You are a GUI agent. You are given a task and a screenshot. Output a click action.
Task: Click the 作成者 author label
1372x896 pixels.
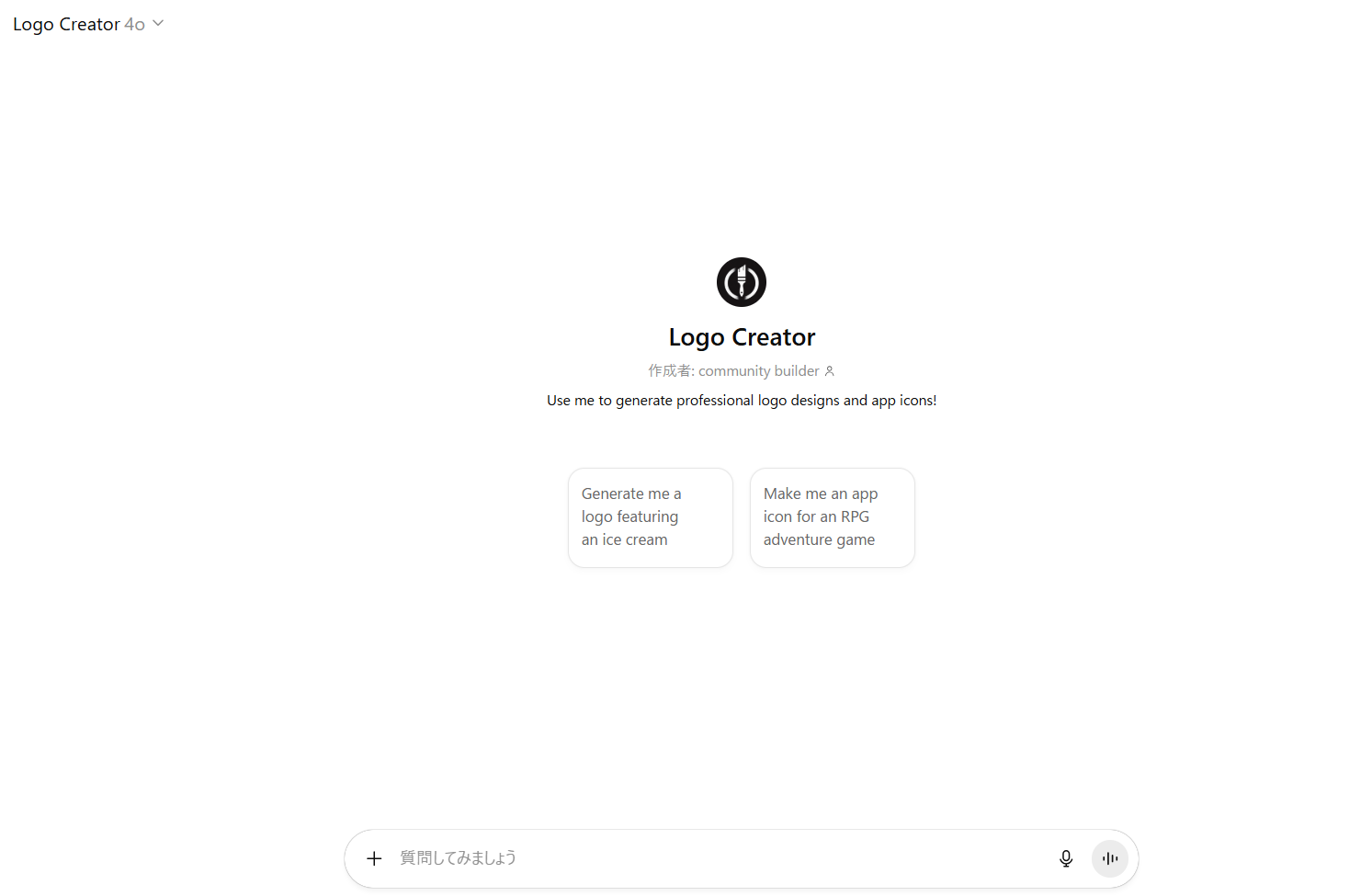coord(669,371)
